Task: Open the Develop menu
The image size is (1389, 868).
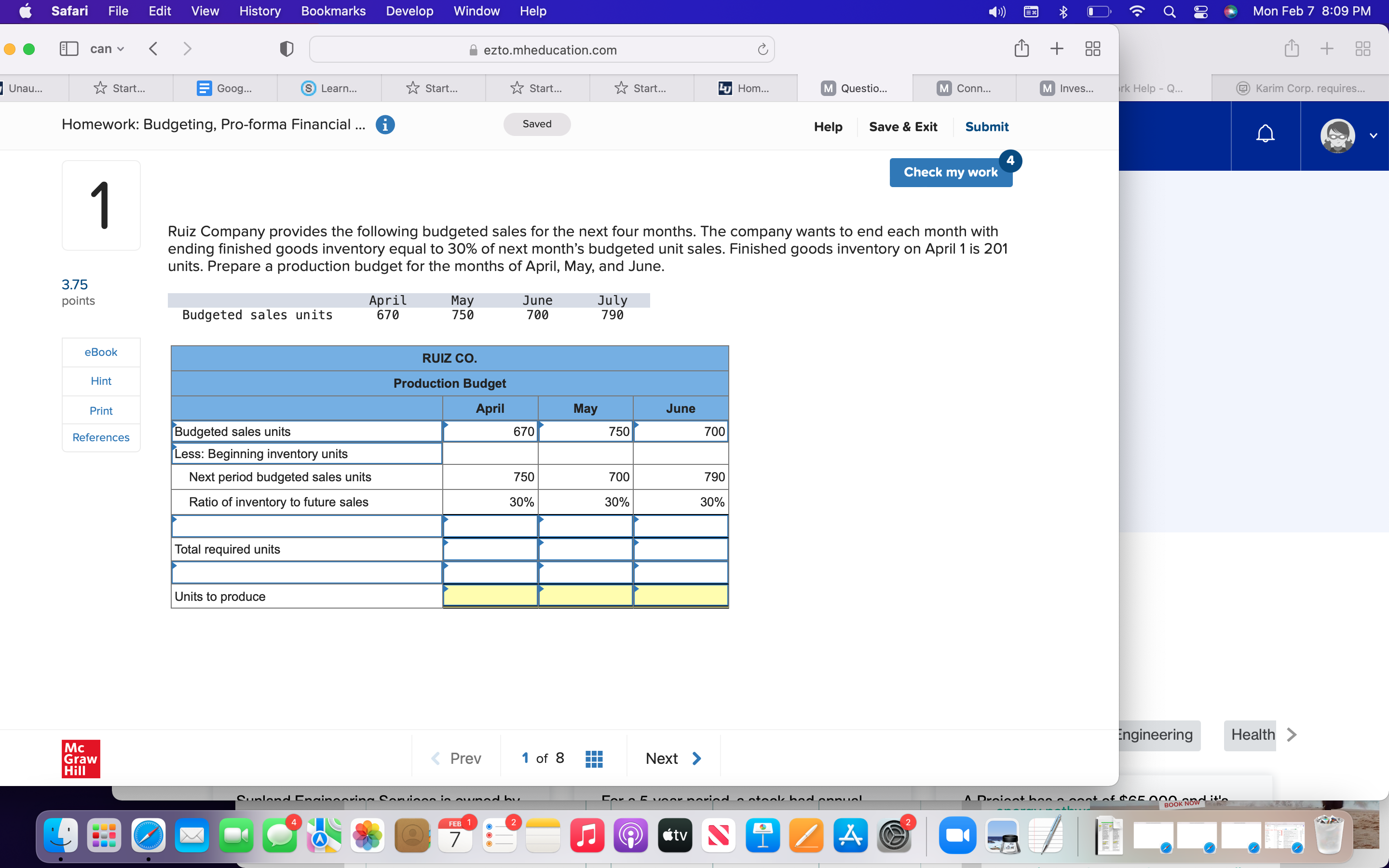Action: 409,11
